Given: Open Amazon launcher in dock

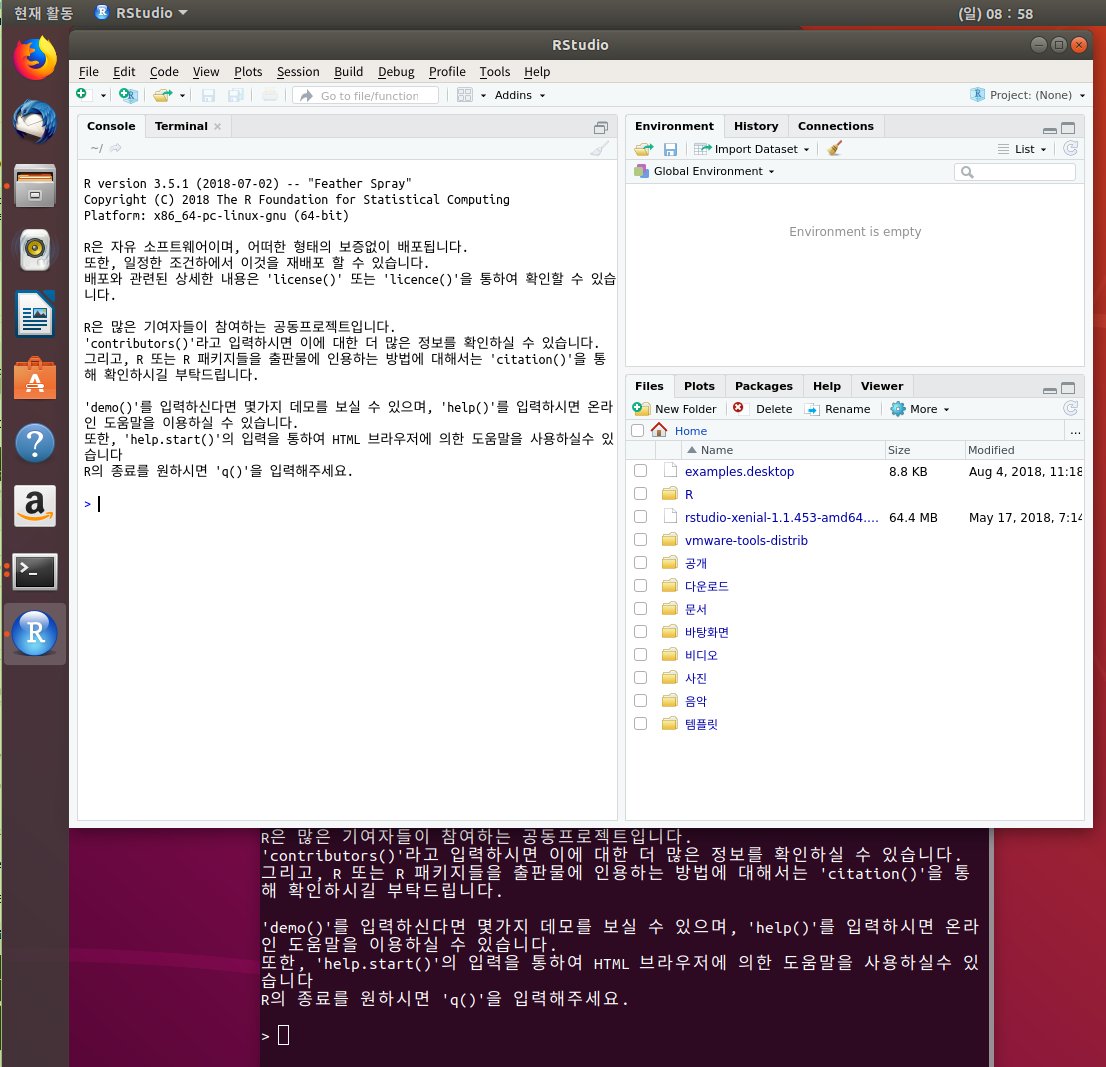Looking at the screenshot, I should (x=35, y=506).
